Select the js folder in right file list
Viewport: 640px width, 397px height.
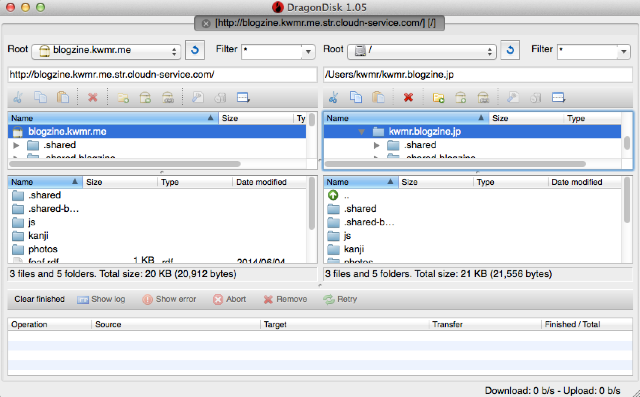(347, 235)
